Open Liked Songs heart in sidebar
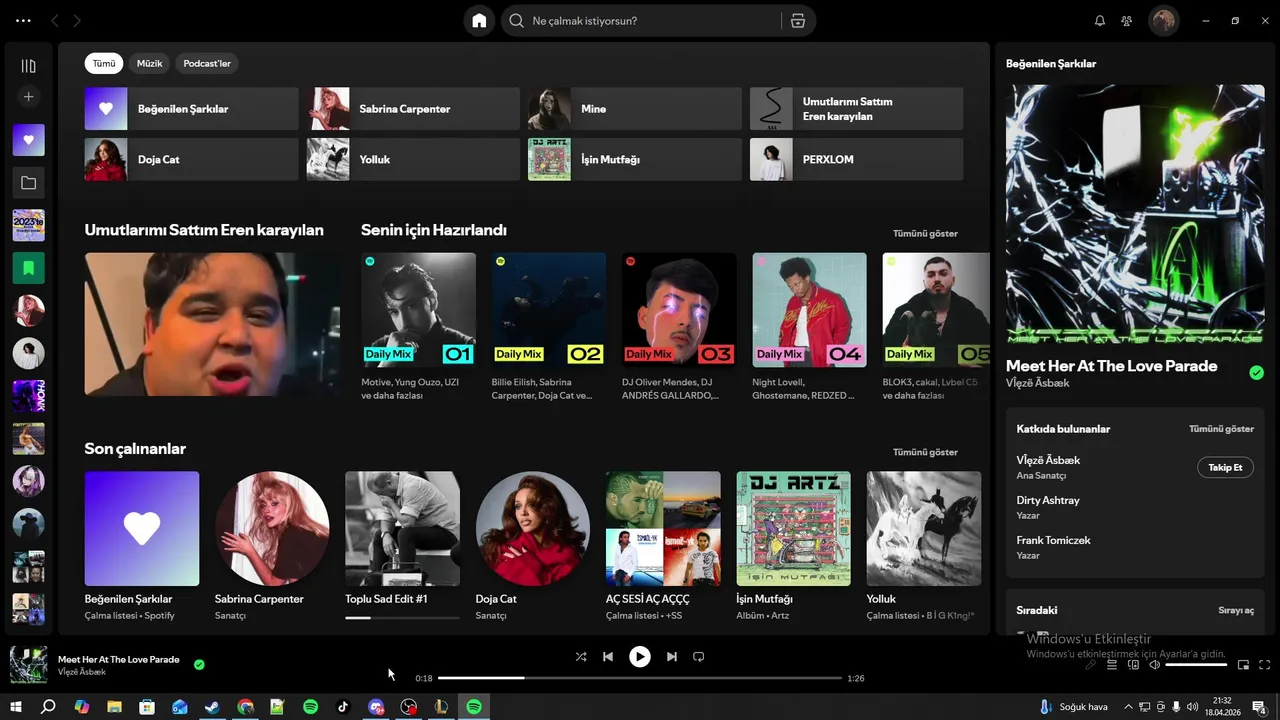Viewport: 1280px width, 720px height. click(28, 140)
